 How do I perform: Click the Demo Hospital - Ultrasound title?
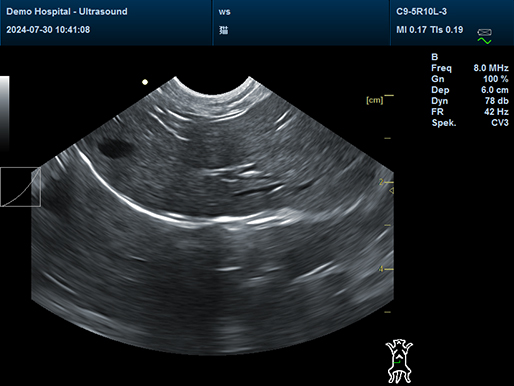[x=67, y=12]
